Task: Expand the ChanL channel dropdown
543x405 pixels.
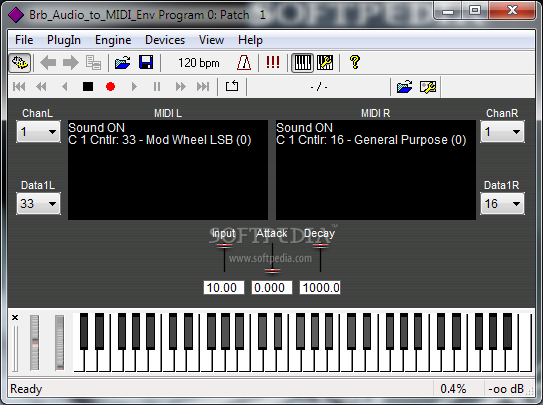Action: [x=38, y=132]
